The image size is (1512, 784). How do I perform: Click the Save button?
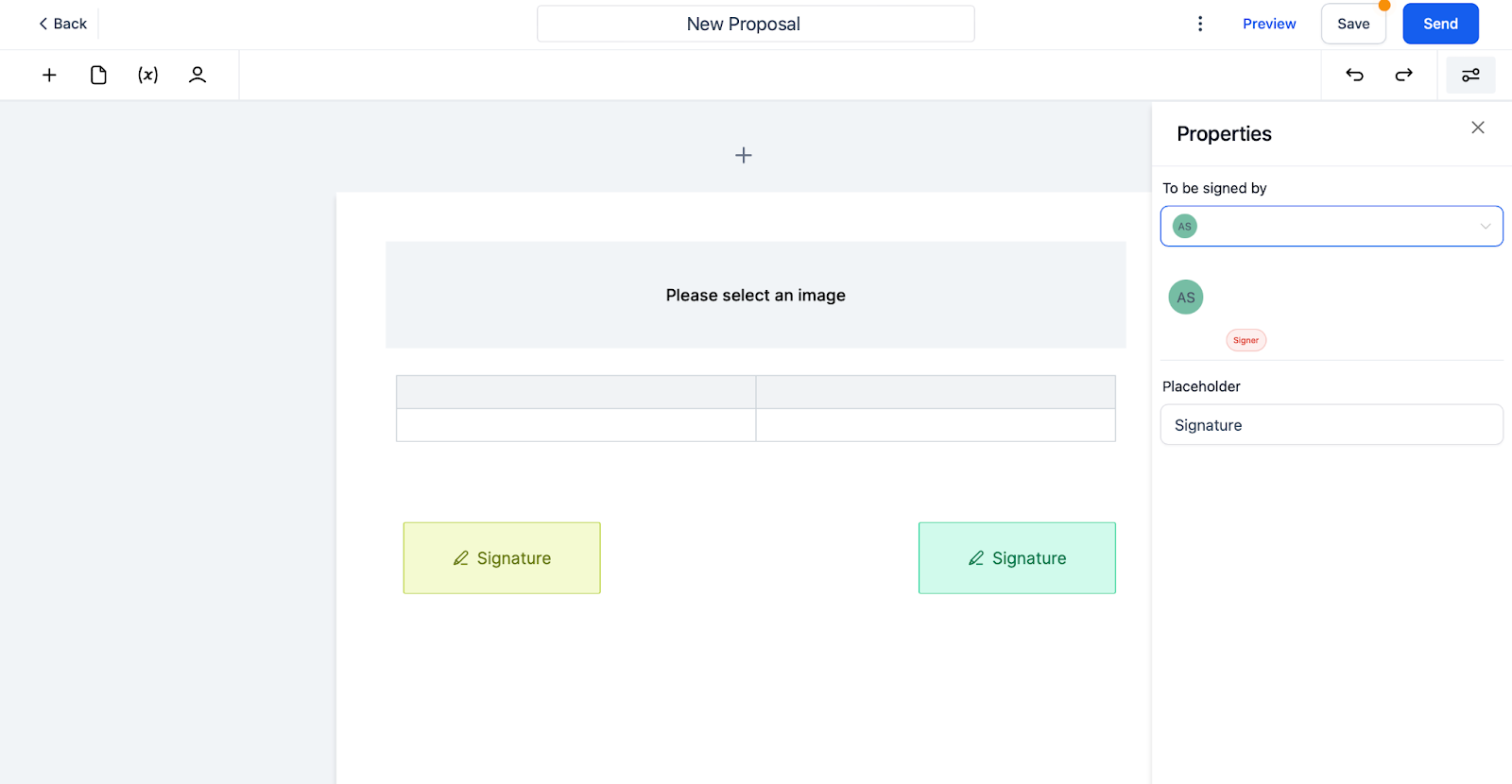click(1353, 24)
